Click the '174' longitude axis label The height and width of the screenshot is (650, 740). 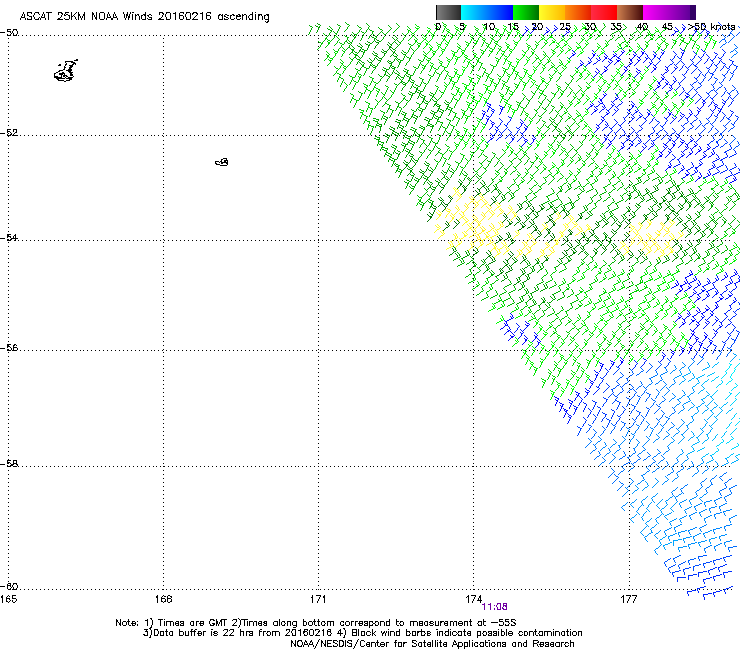(473, 599)
